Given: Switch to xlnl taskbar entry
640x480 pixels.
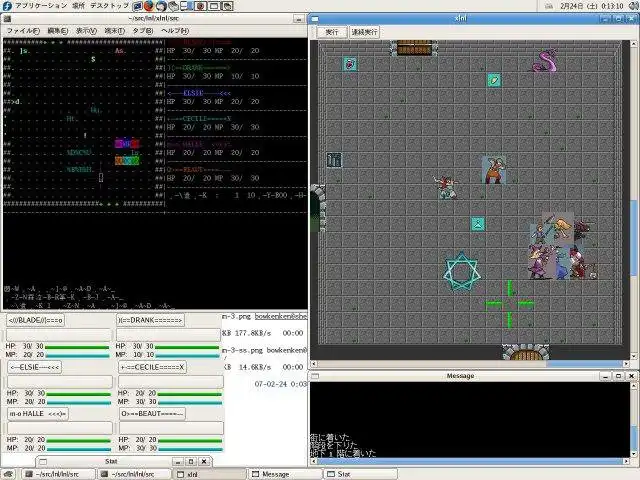Looking at the screenshot, I should pyautogui.click(x=210, y=474).
